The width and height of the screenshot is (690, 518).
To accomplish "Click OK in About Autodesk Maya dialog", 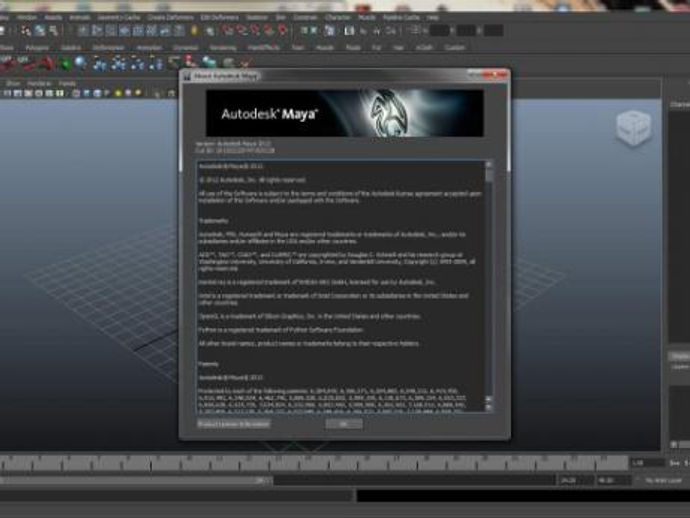I will pos(344,424).
